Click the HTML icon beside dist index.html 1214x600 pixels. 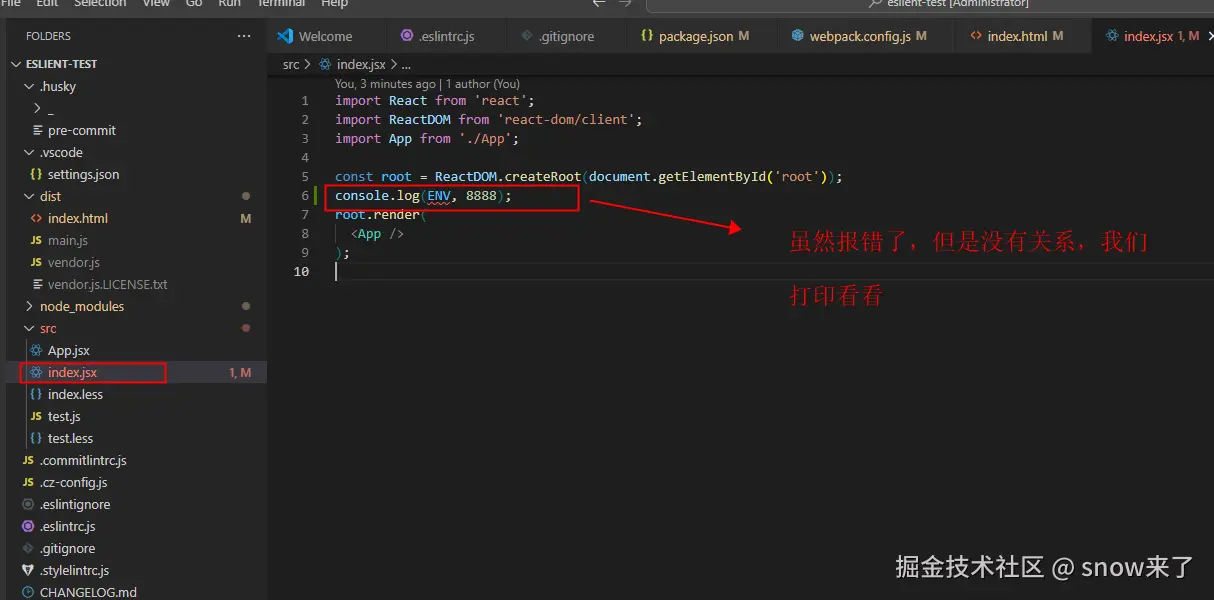point(36,218)
